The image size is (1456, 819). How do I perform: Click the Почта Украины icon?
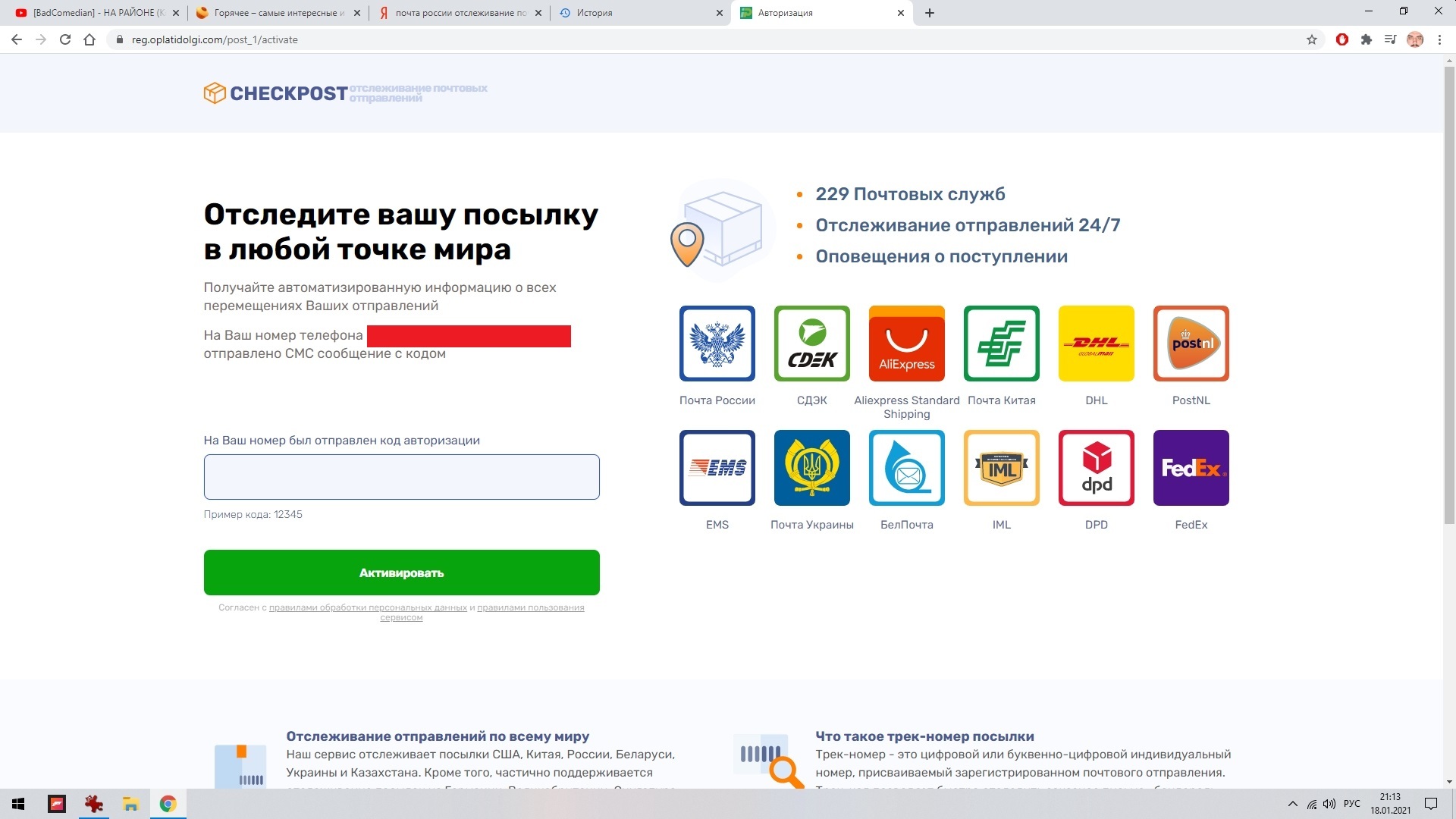[x=811, y=468]
